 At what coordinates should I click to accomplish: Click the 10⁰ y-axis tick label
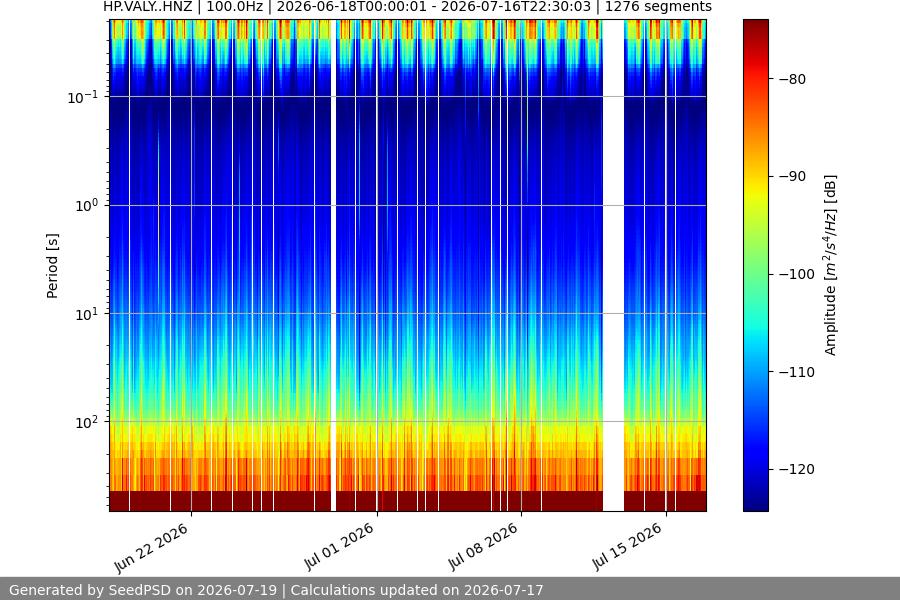(87, 206)
